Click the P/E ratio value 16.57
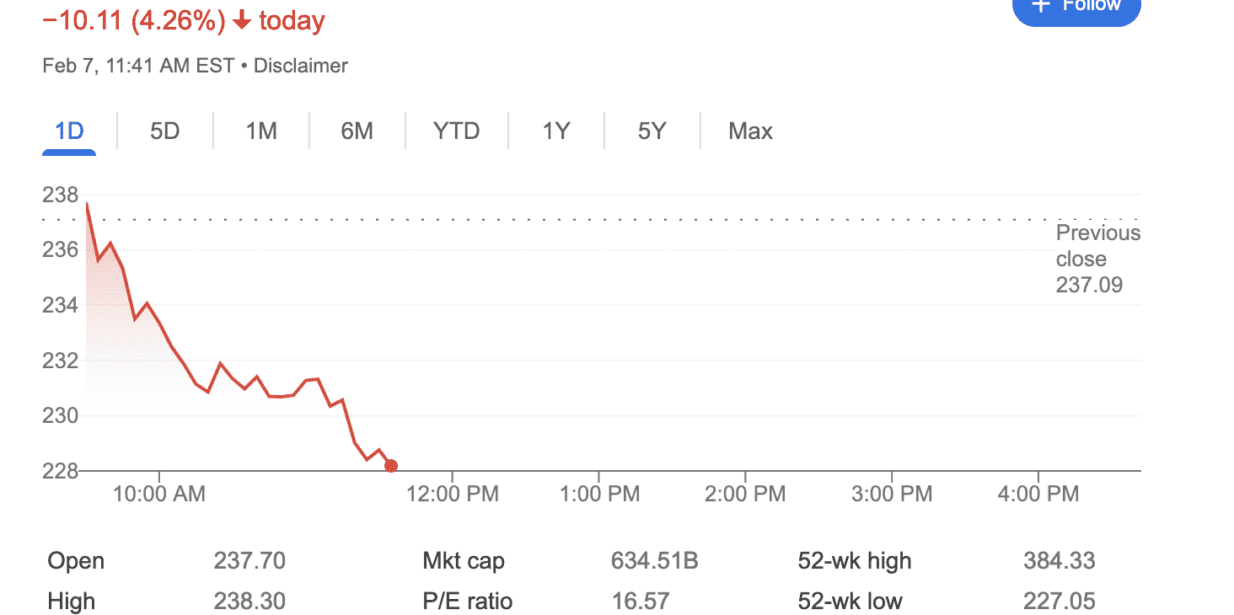The height and width of the screenshot is (615, 1234). (641, 601)
